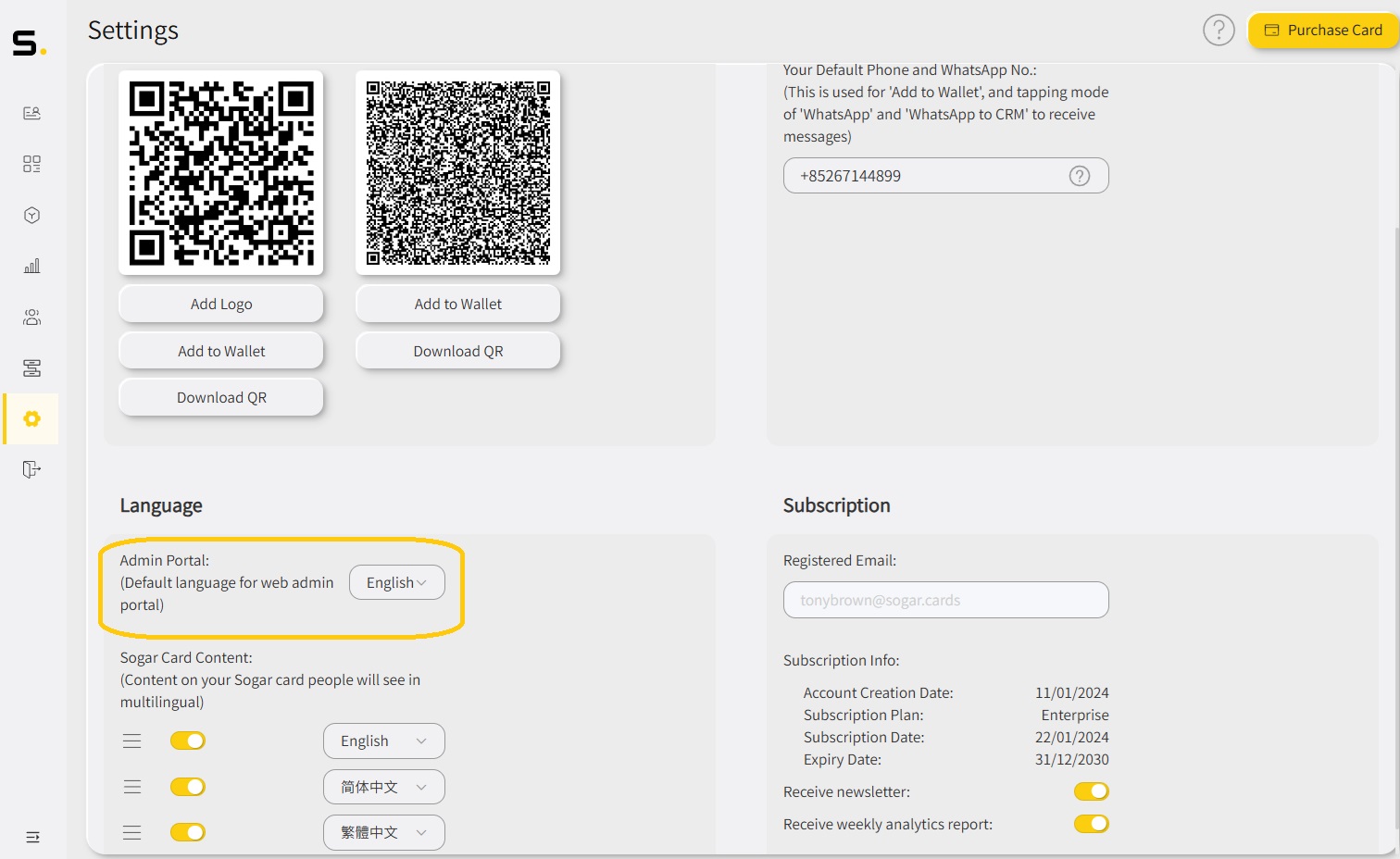Click Add to Wallet under second QR
The width and height of the screenshot is (1400, 859).
tap(458, 304)
